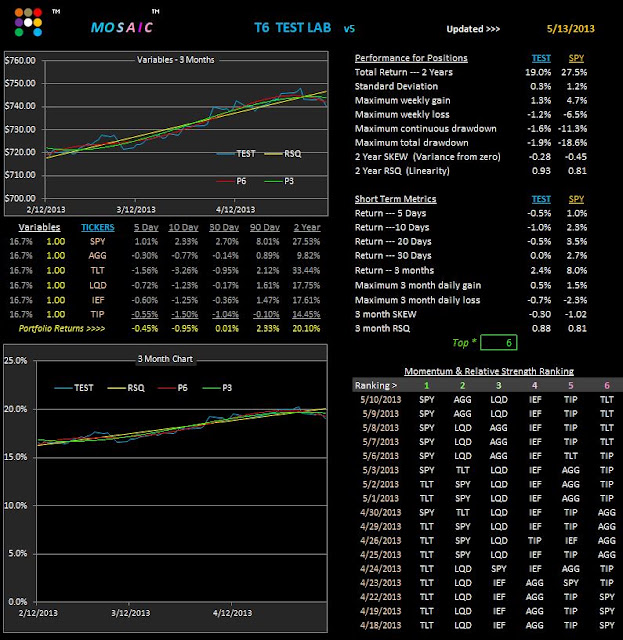Image resolution: width=623 pixels, height=640 pixels.
Task: Click the updated date 5/13/2013
Action: coord(570,29)
